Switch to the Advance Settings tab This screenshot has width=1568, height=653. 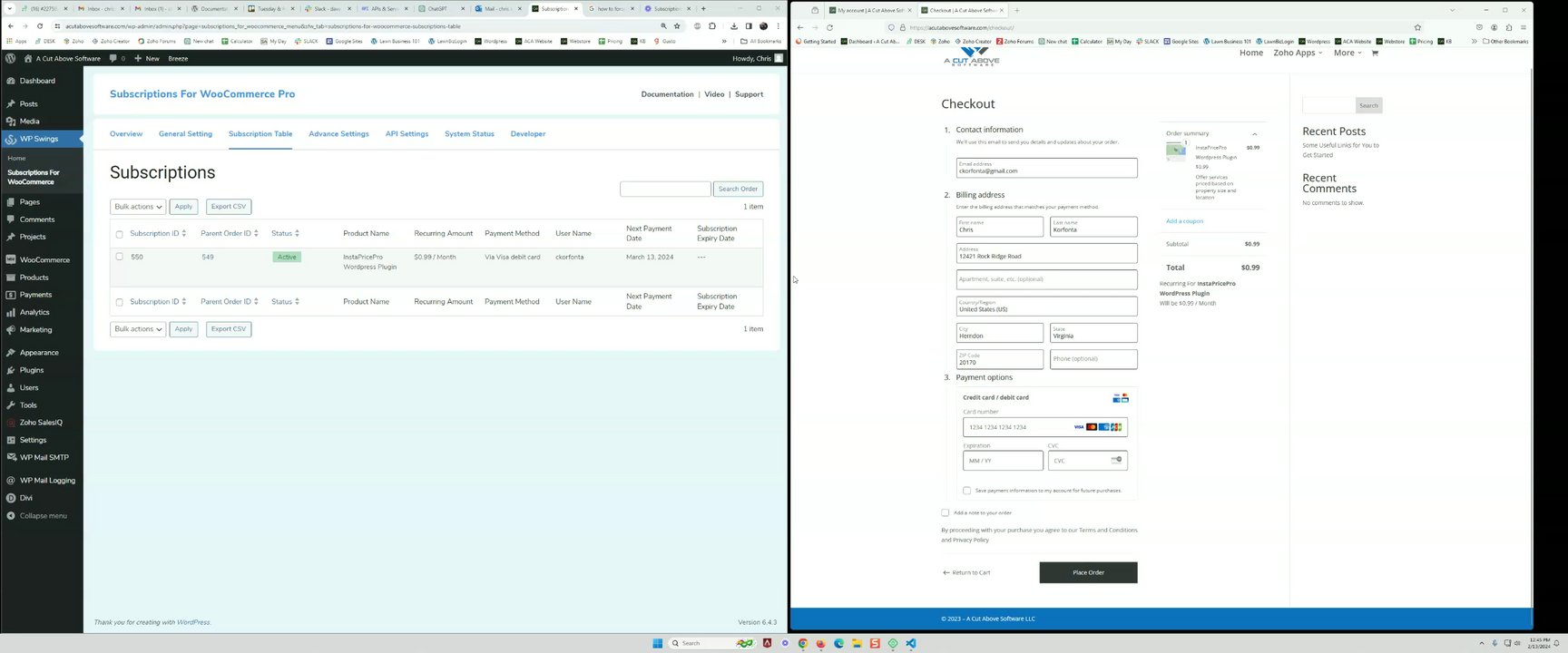pyautogui.click(x=338, y=134)
